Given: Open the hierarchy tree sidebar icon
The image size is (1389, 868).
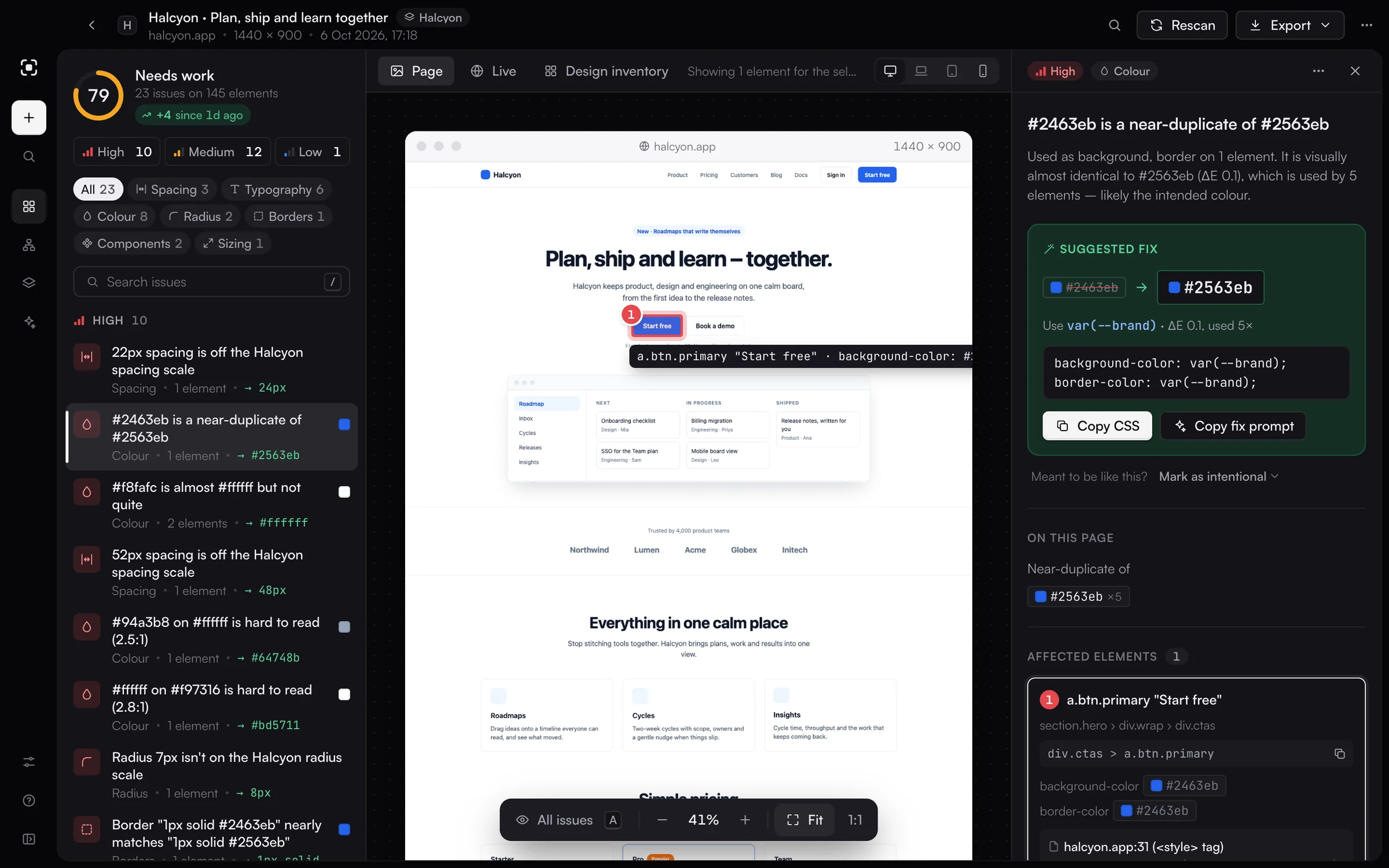Looking at the screenshot, I should click(x=28, y=245).
